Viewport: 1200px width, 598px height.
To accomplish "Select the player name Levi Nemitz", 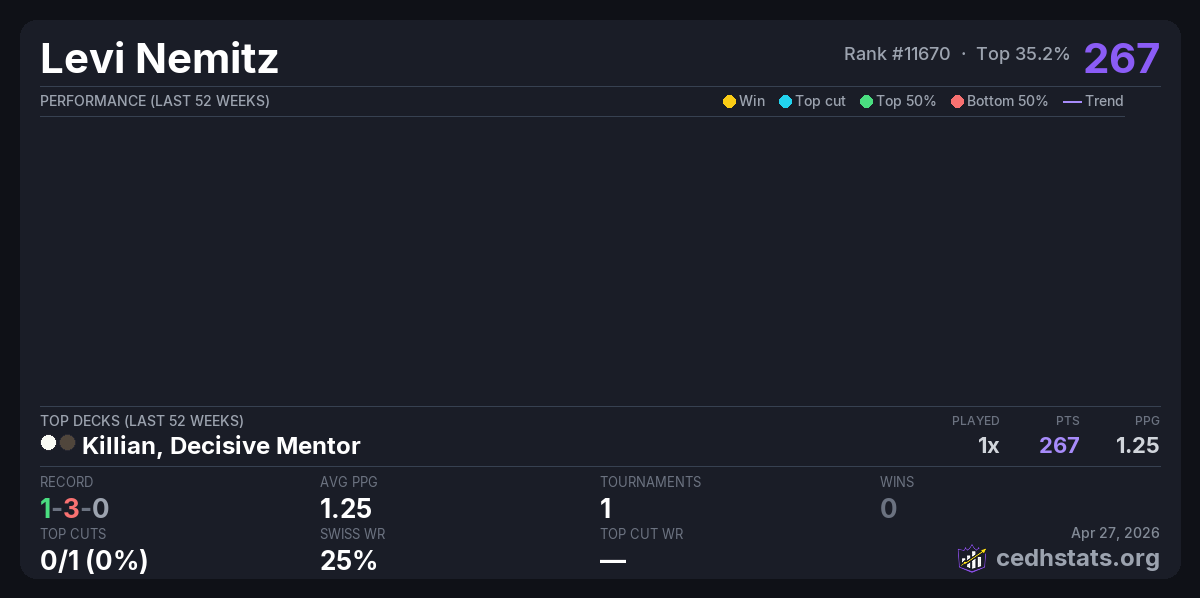I will pyautogui.click(x=159, y=58).
